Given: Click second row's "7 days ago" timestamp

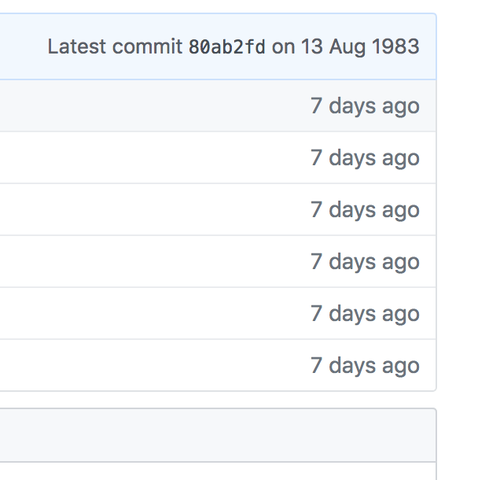Looking at the screenshot, I should point(365,158).
